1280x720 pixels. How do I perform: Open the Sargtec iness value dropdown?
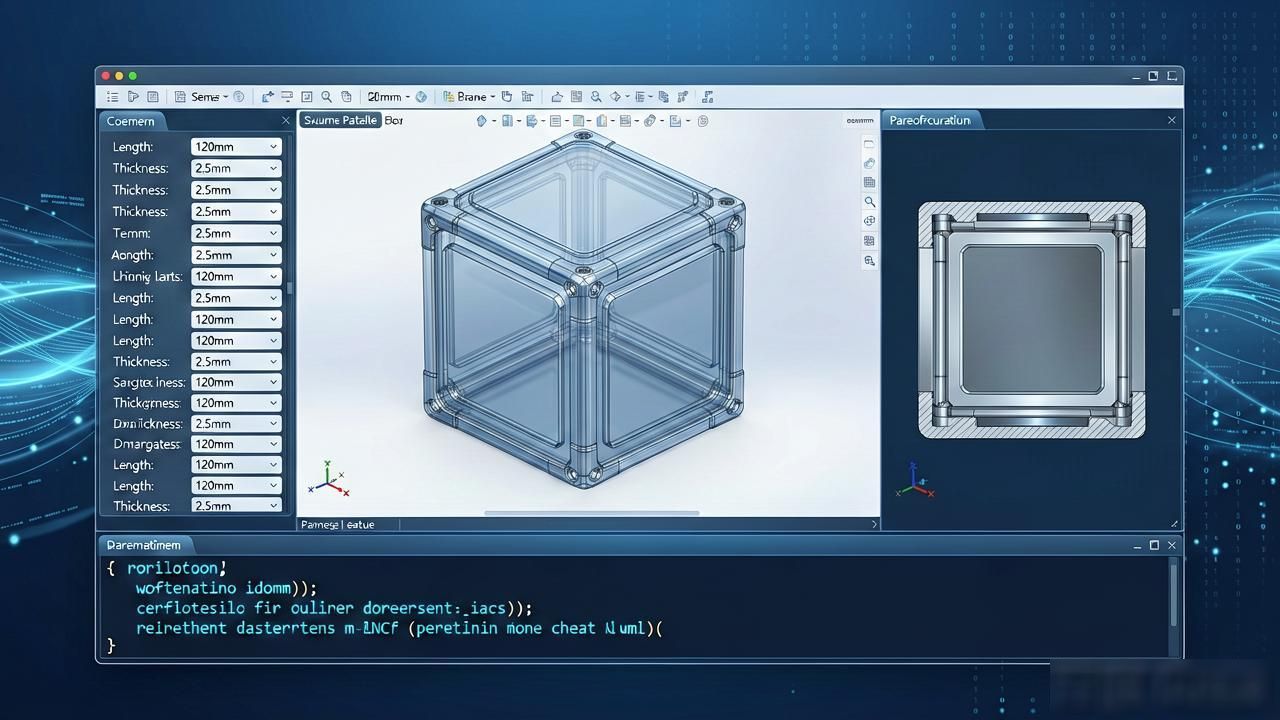pyautogui.click(x=236, y=382)
